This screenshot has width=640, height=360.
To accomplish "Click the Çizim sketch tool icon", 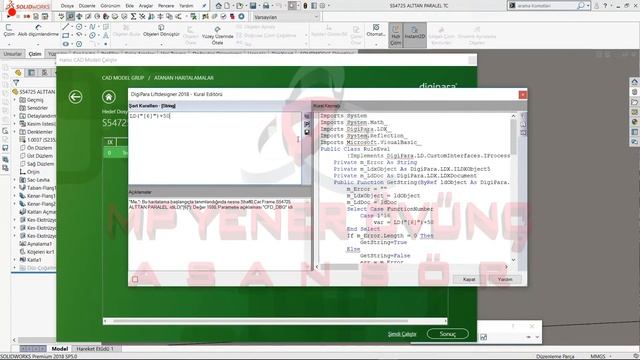I will [9, 30].
